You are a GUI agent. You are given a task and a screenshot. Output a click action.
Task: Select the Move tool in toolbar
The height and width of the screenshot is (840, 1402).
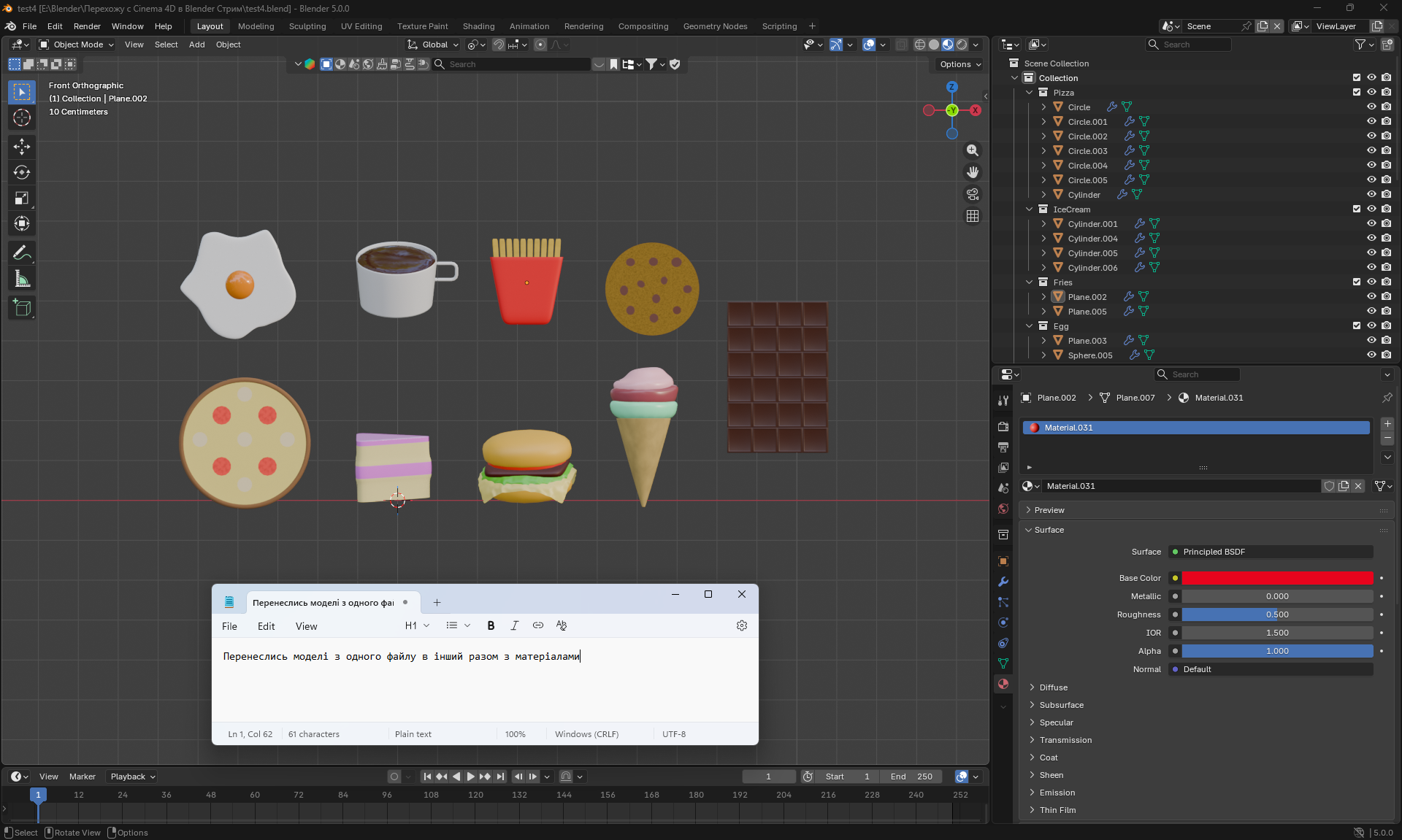click(21, 147)
